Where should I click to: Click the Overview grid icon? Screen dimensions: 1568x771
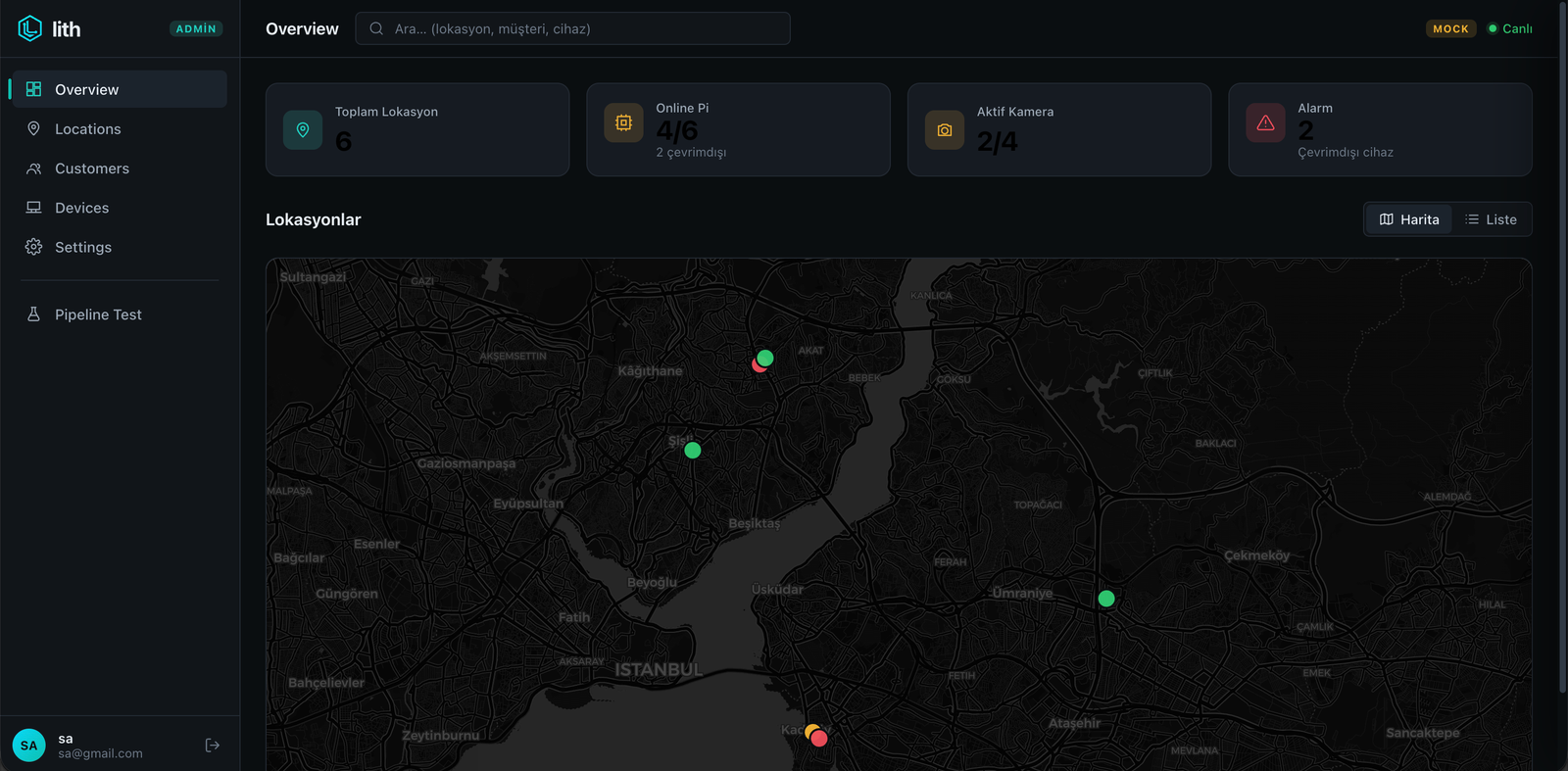tap(33, 89)
